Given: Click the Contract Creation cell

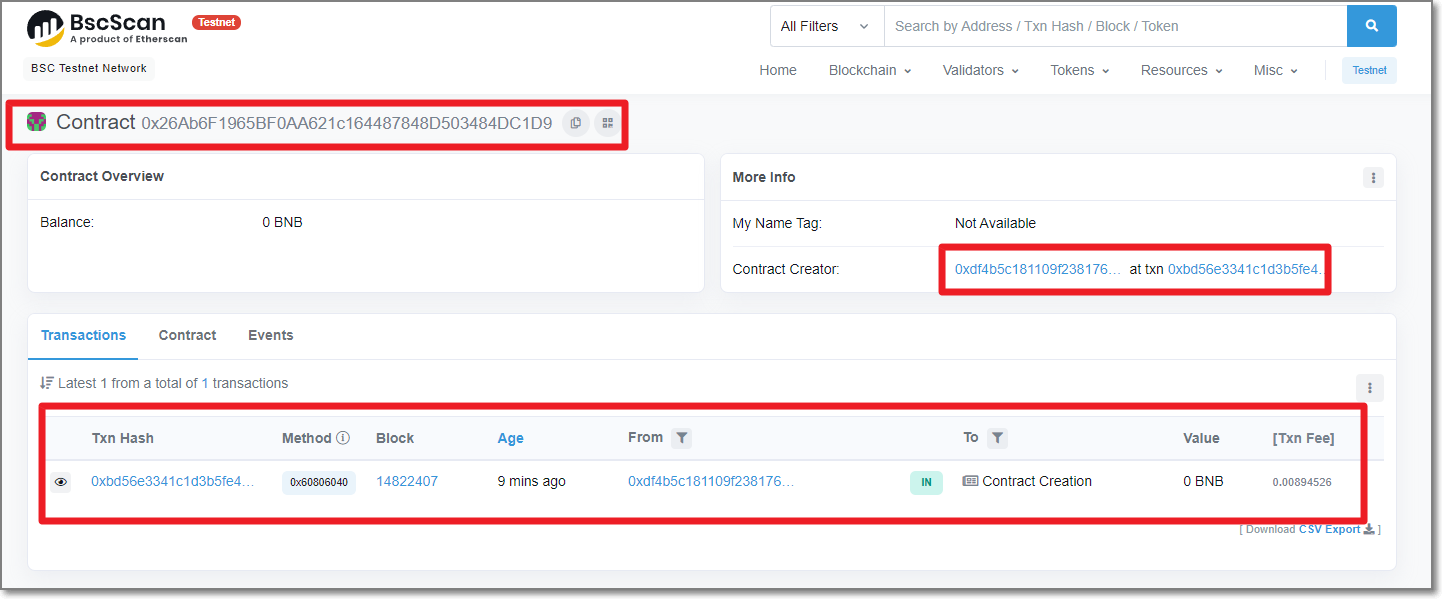Looking at the screenshot, I should [x=1027, y=482].
